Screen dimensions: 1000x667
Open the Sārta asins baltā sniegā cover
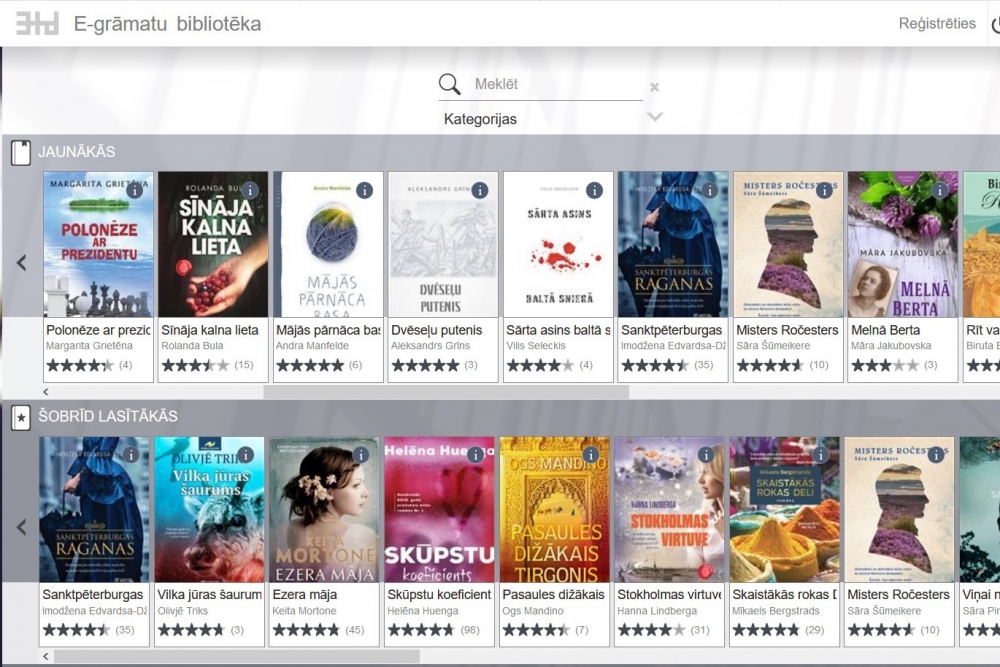[x=558, y=244]
